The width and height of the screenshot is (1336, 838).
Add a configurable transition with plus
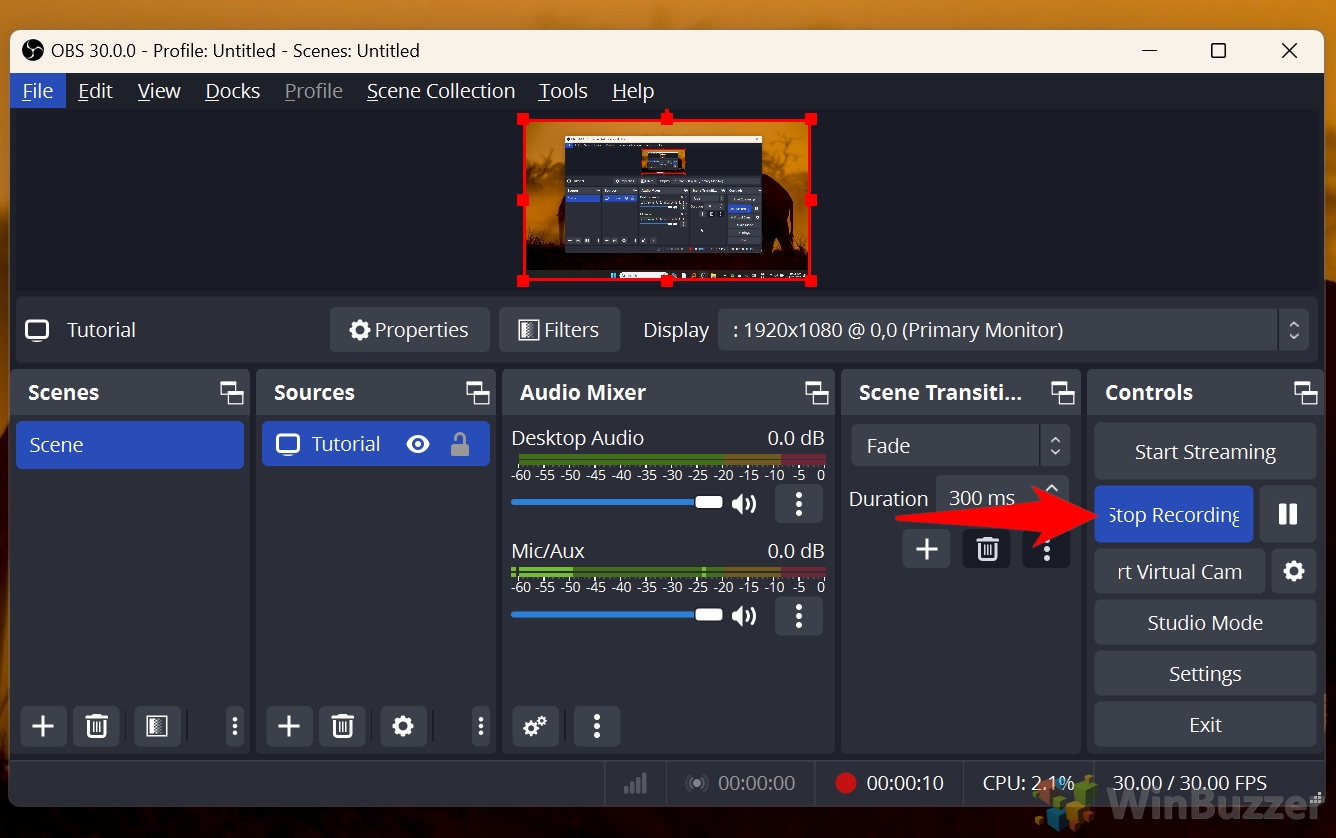pos(926,548)
